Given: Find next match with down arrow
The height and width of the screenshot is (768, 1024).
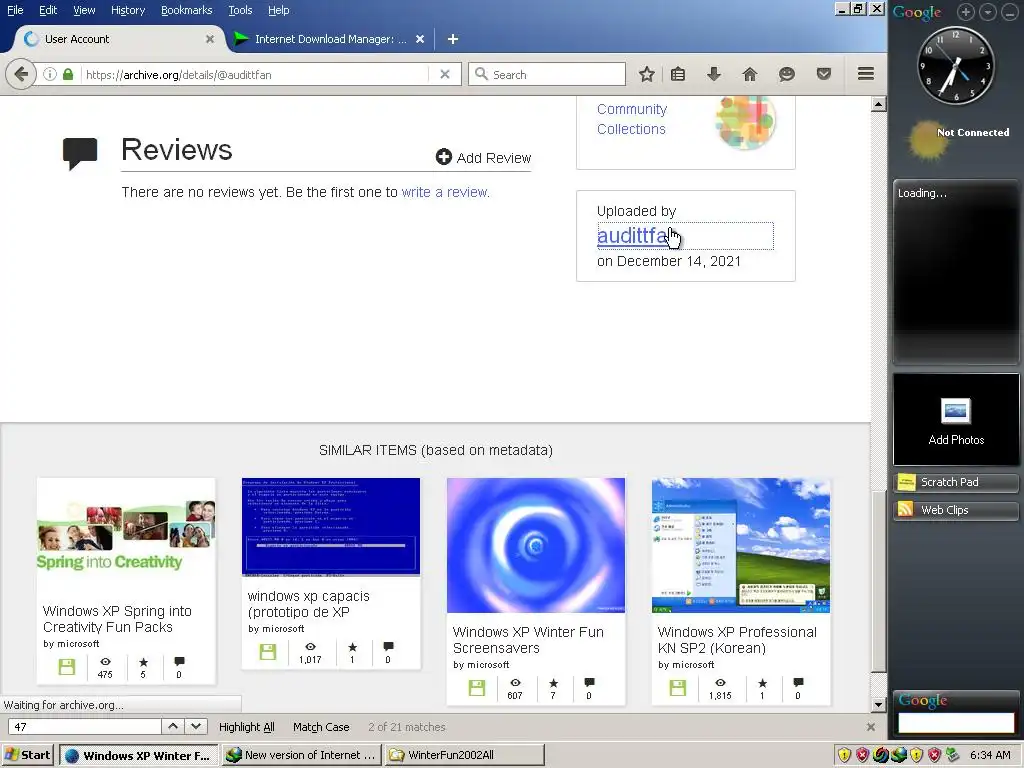Looking at the screenshot, I should (196, 726).
